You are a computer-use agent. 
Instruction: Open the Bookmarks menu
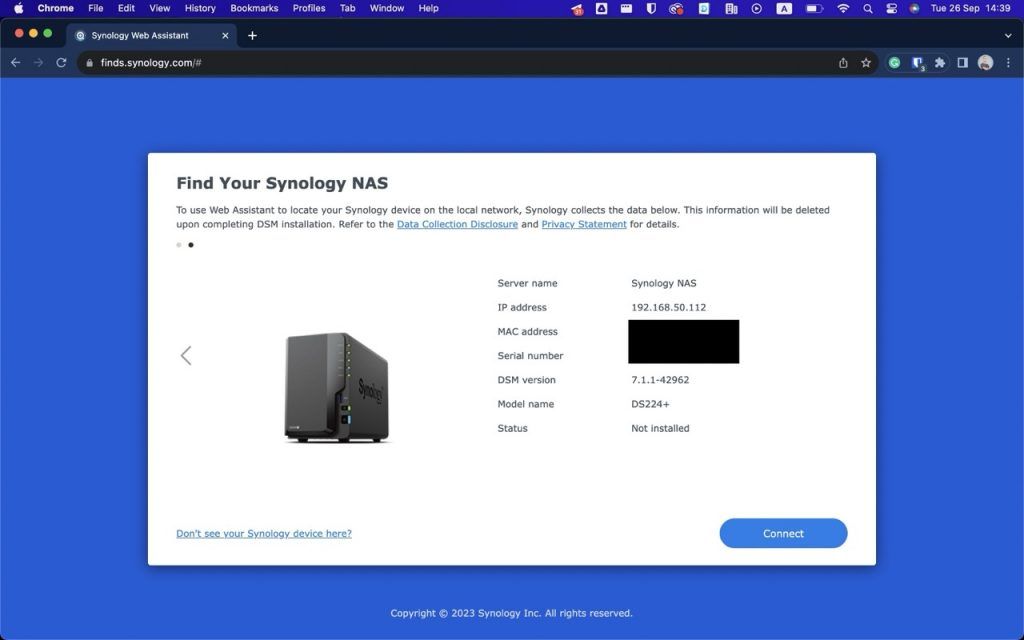254,8
